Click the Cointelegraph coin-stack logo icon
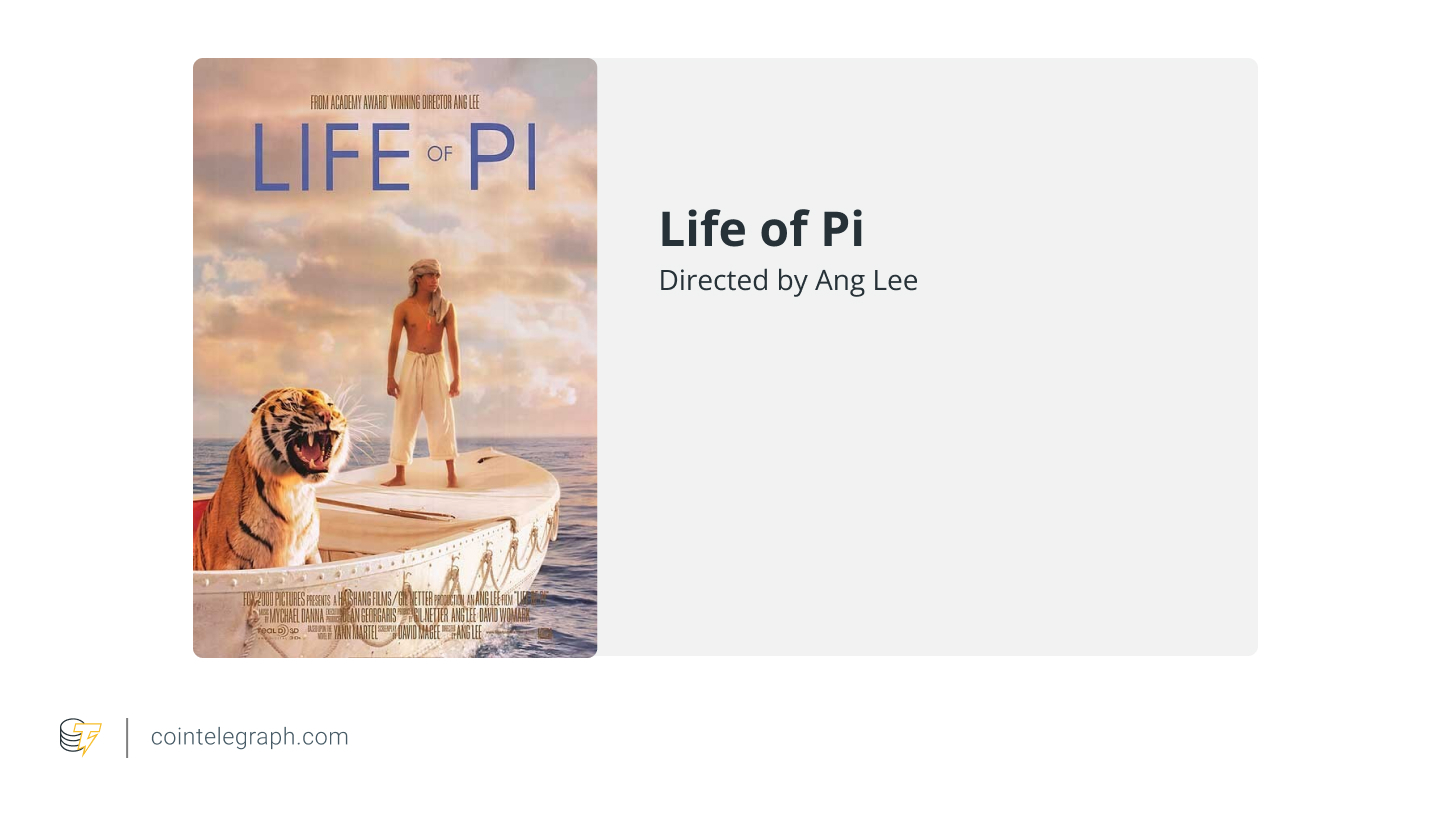This screenshot has width=1450, height=818. (x=80, y=737)
